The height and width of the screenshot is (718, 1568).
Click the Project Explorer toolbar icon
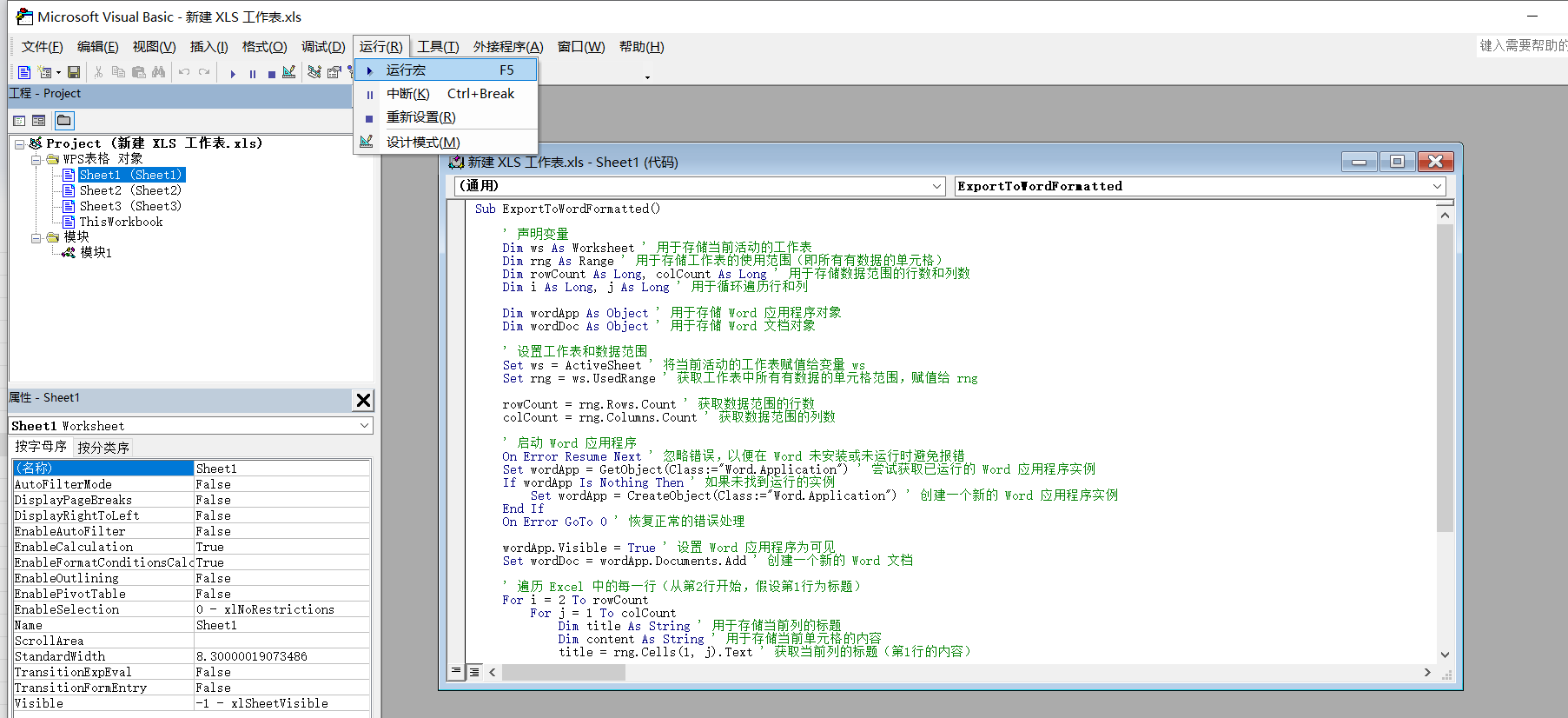[314, 72]
